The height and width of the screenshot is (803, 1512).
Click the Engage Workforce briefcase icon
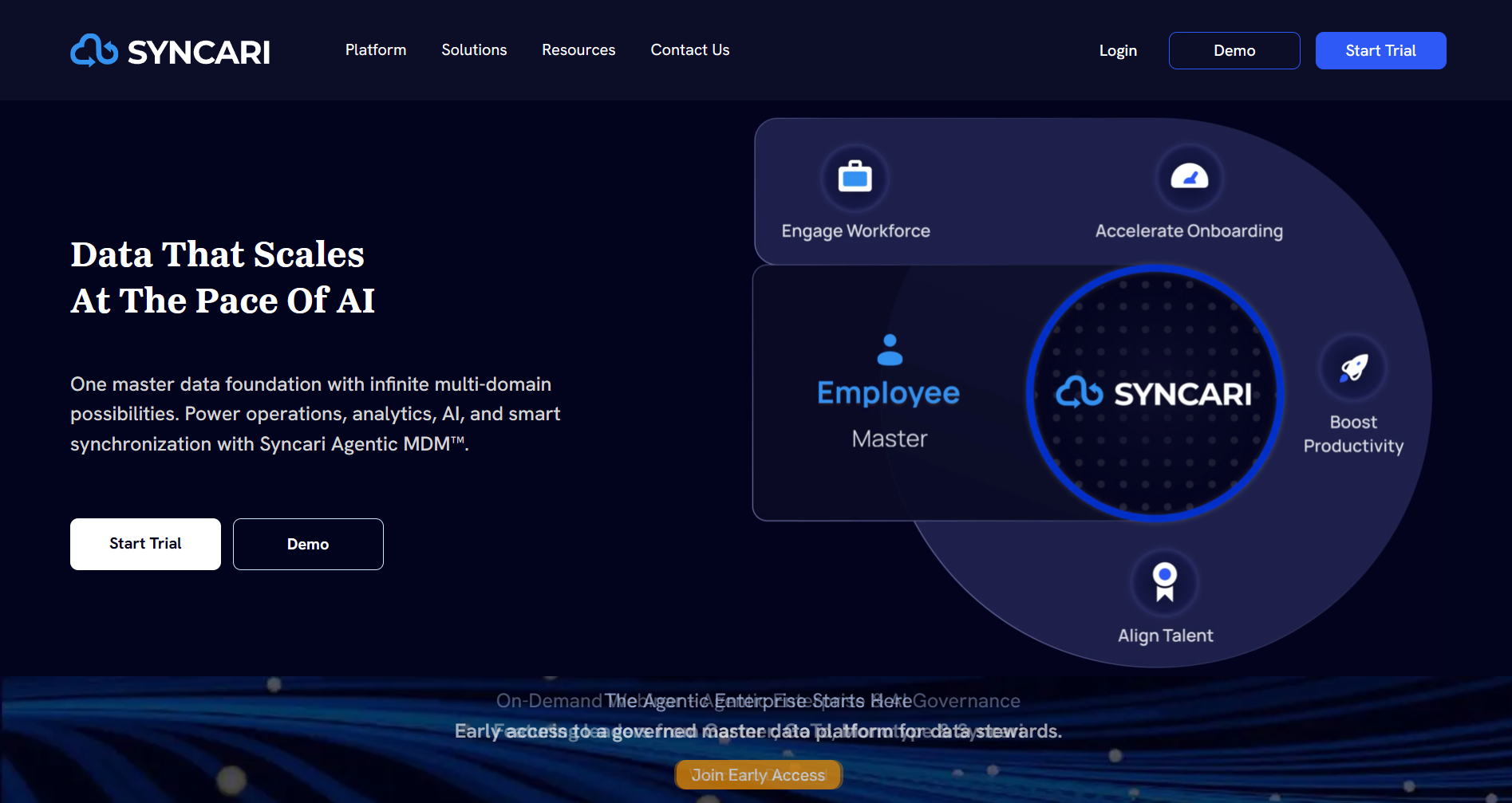coord(855,177)
